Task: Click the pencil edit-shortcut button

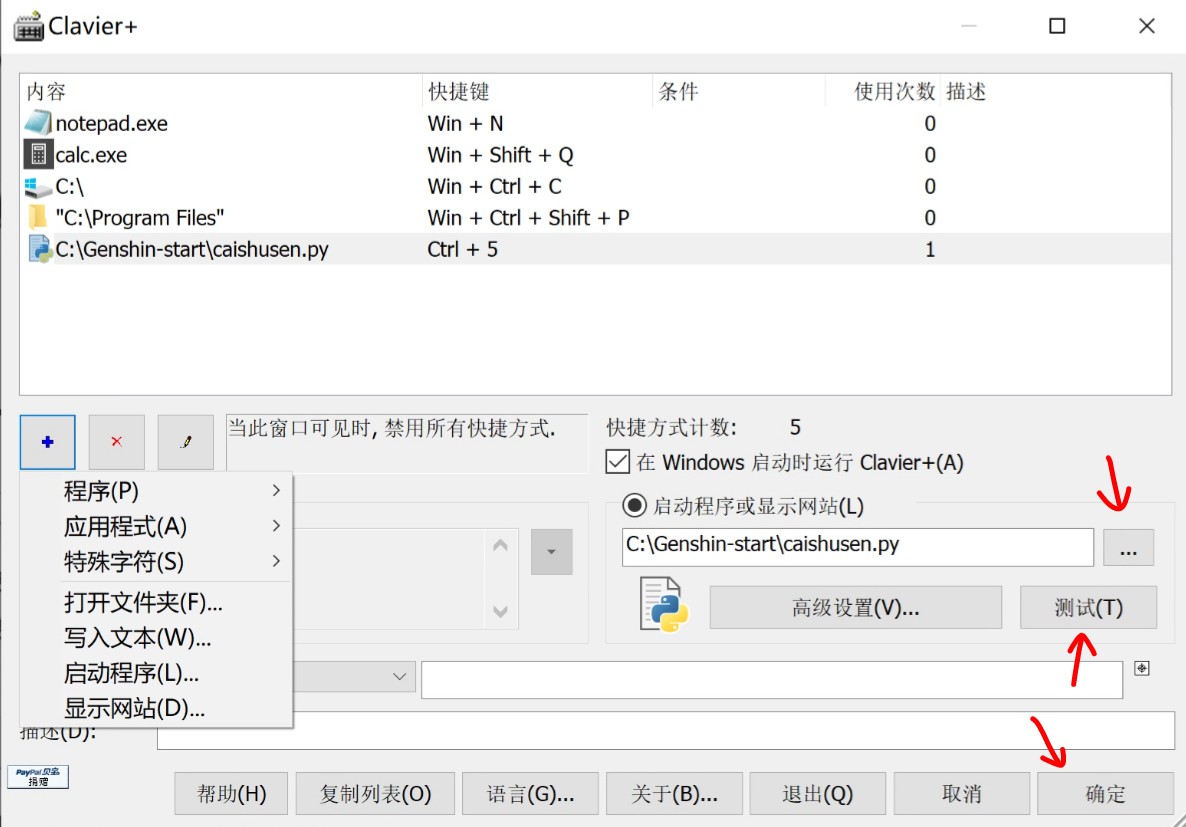Action: click(x=185, y=442)
